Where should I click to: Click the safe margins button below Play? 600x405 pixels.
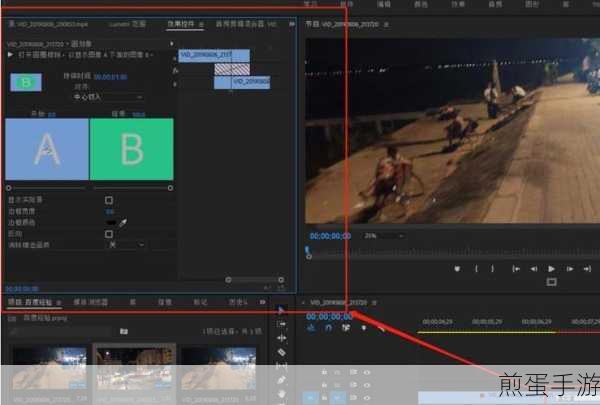click(x=551, y=282)
